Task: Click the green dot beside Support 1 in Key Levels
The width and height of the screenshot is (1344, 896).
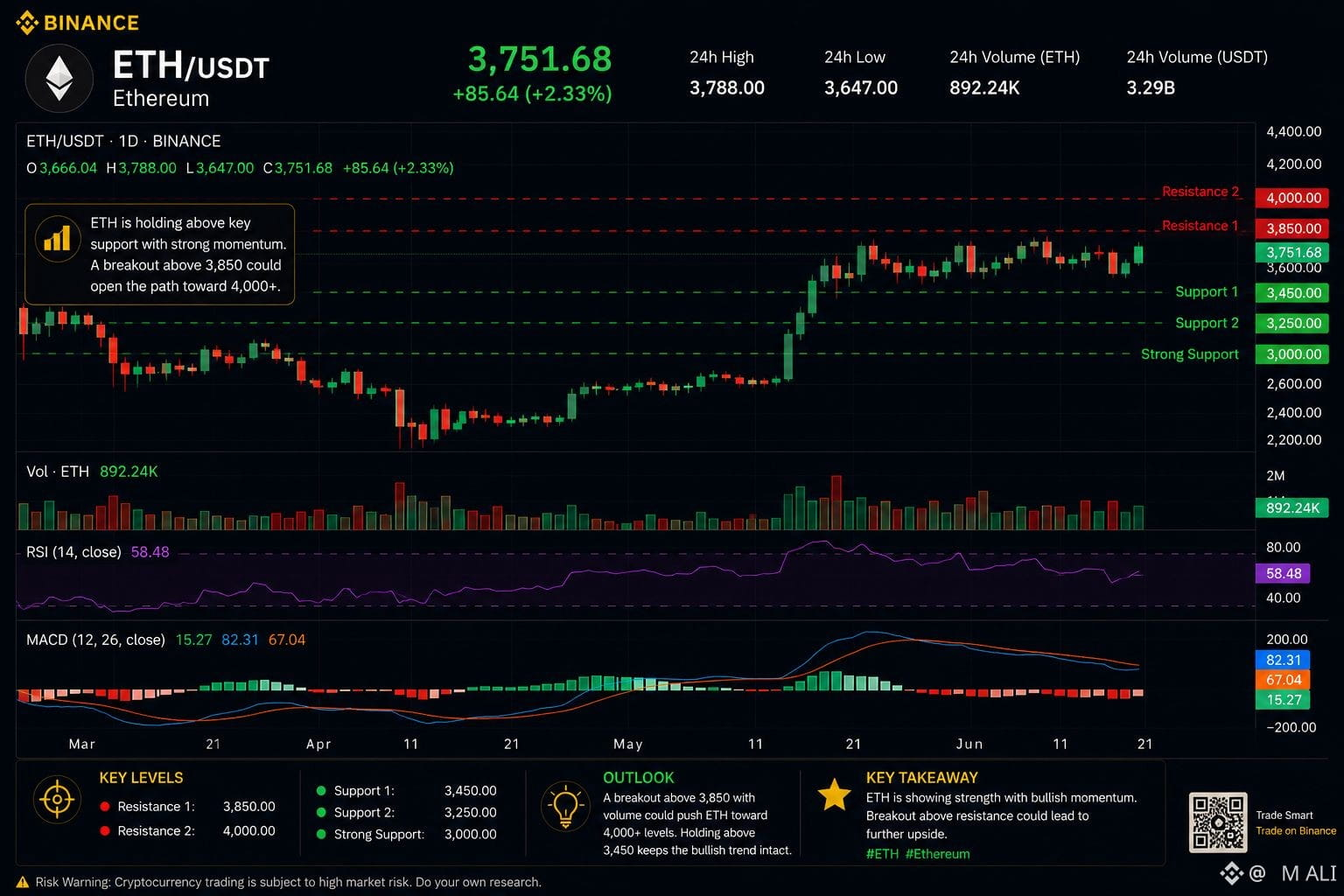Action: (x=321, y=791)
